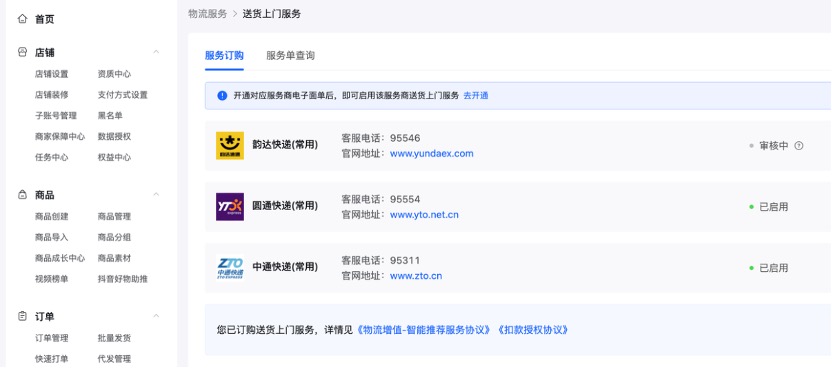Image resolution: width=832 pixels, height=368 pixels.
Task: Open 数据授权 in the sidebar
Action: pyautogui.click(x=114, y=136)
